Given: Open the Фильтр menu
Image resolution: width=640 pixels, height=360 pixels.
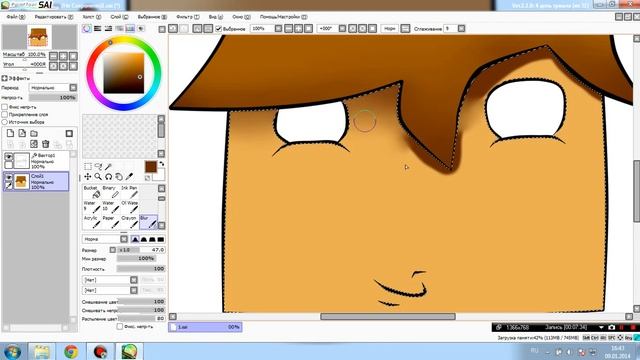Looking at the screenshot, I should [188, 17].
